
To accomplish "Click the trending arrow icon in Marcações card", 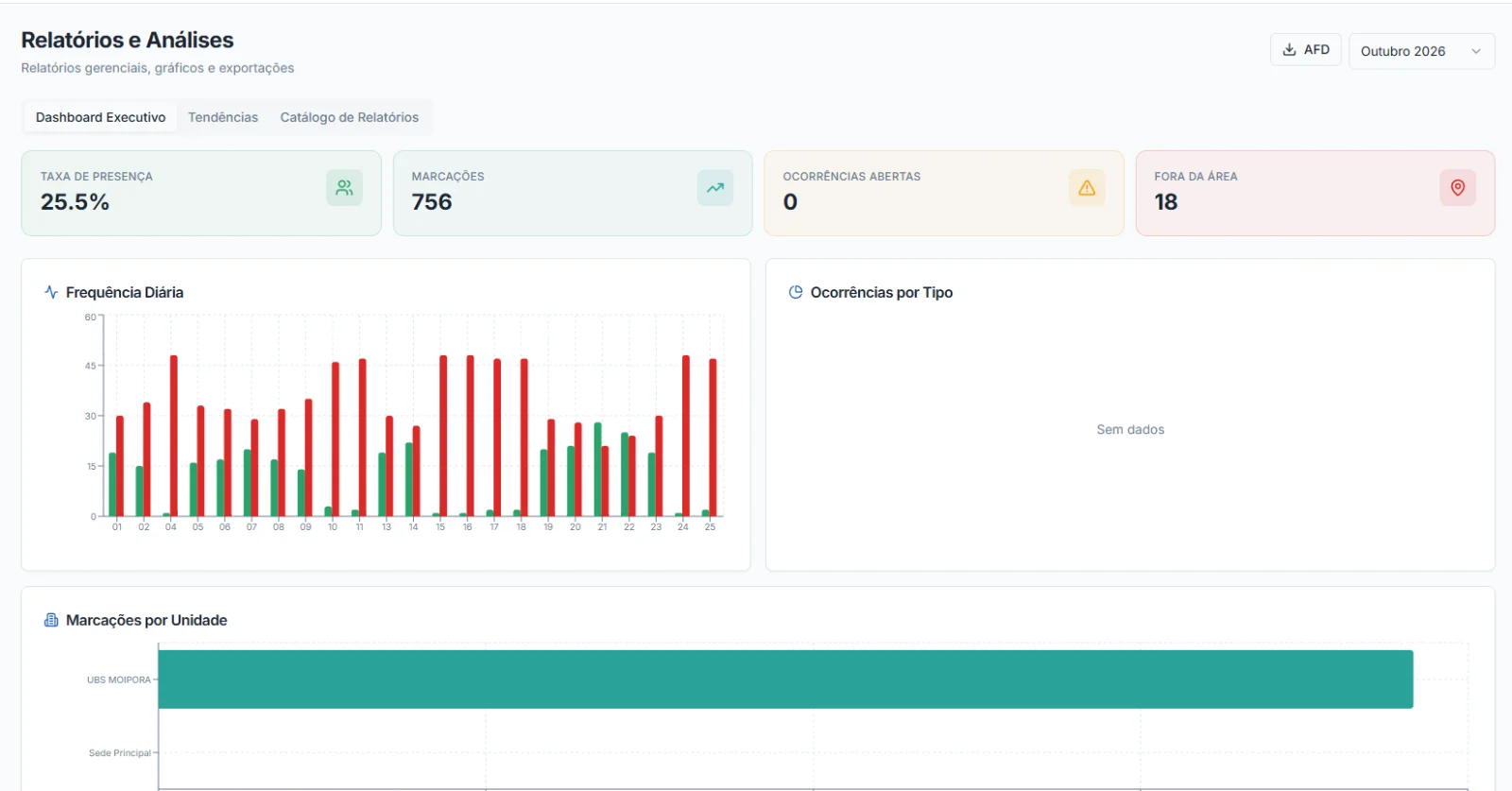I will 715,188.
